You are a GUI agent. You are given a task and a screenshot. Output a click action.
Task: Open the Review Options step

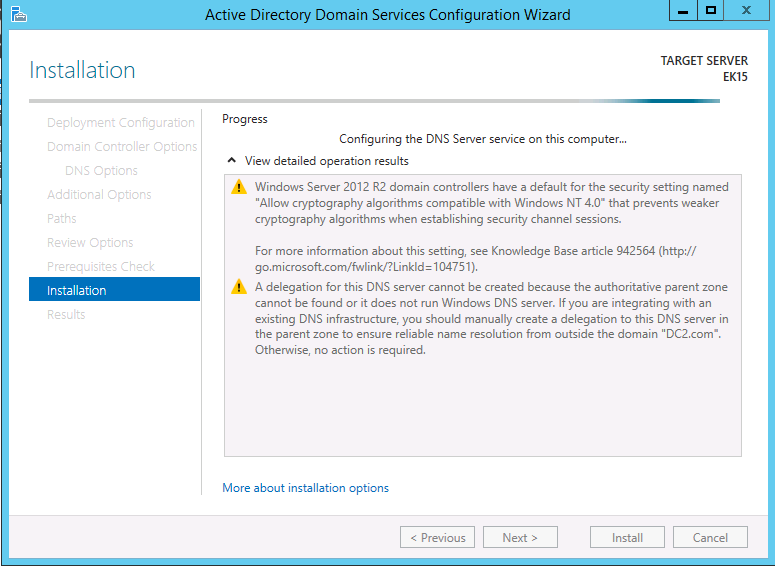[90, 242]
